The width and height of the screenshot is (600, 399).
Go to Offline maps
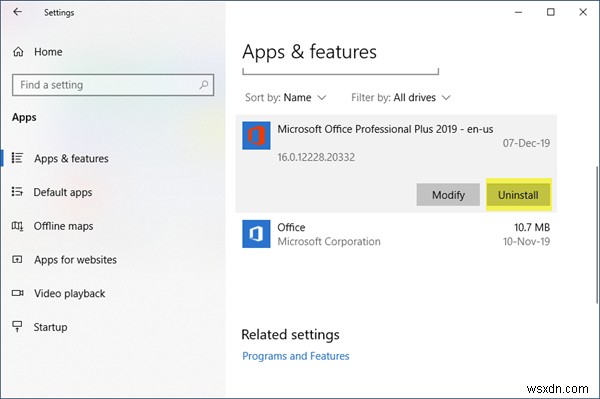[64, 226]
